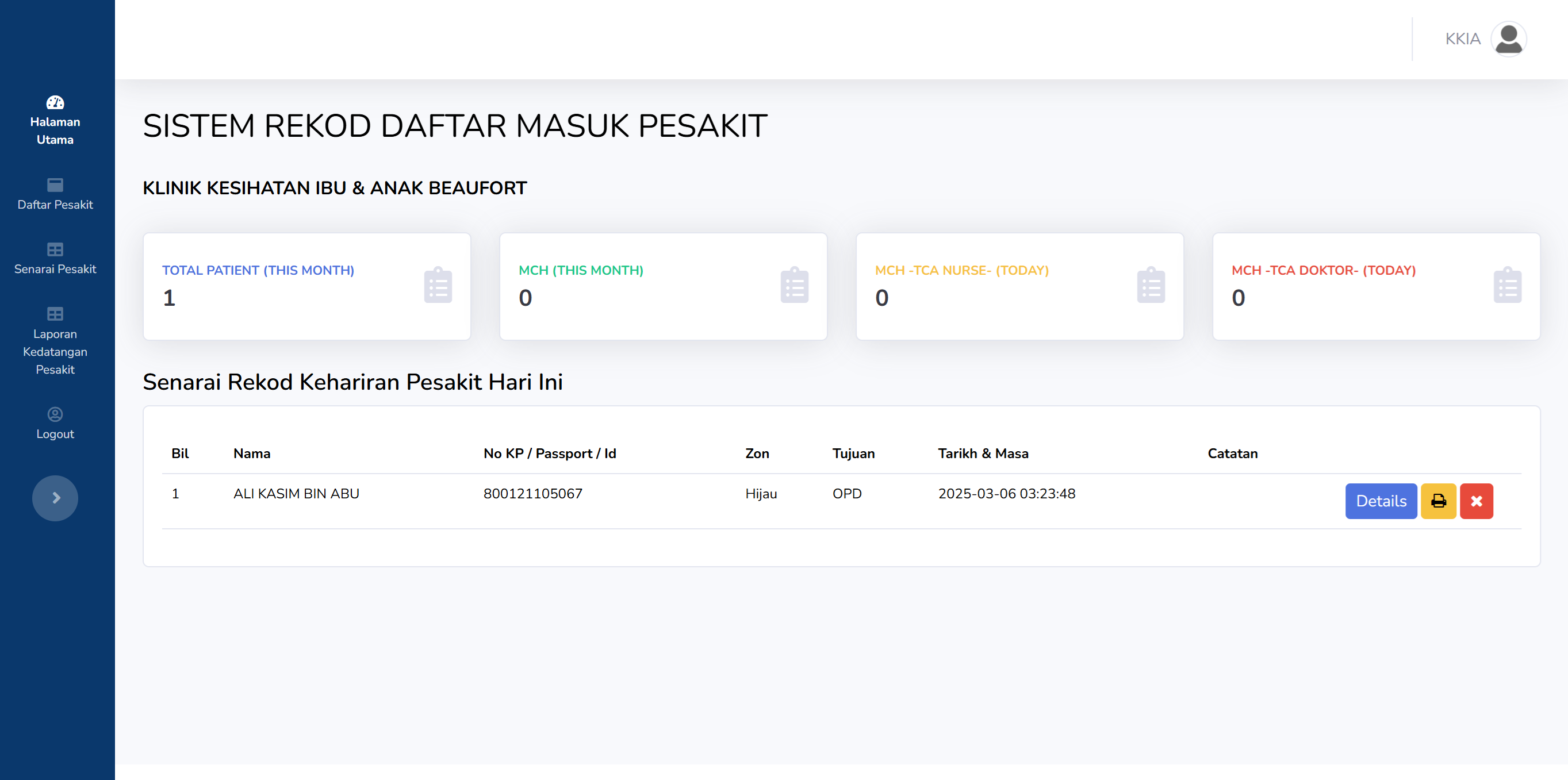Open the KKIA user dropdown menu
This screenshot has width=1568, height=780.
(x=1462, y=39)
